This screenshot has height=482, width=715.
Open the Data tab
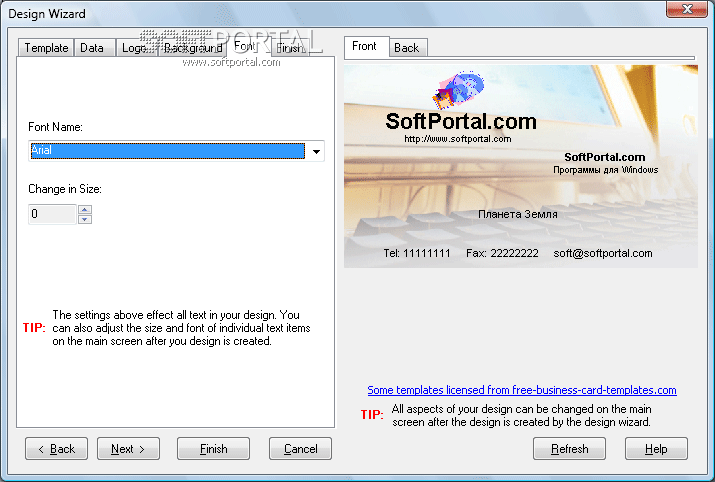(94, 48)
